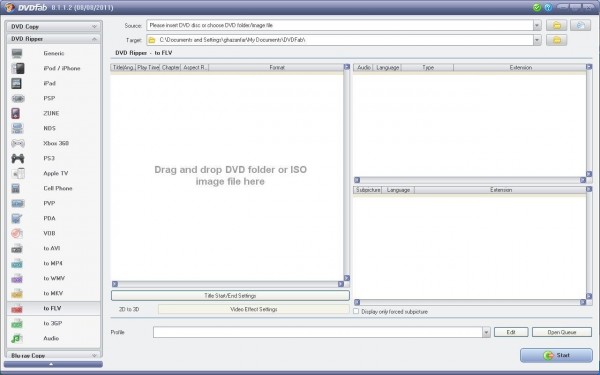600x375 pixels.
Task: Select the PSP console icon
Action: (18, 98)
